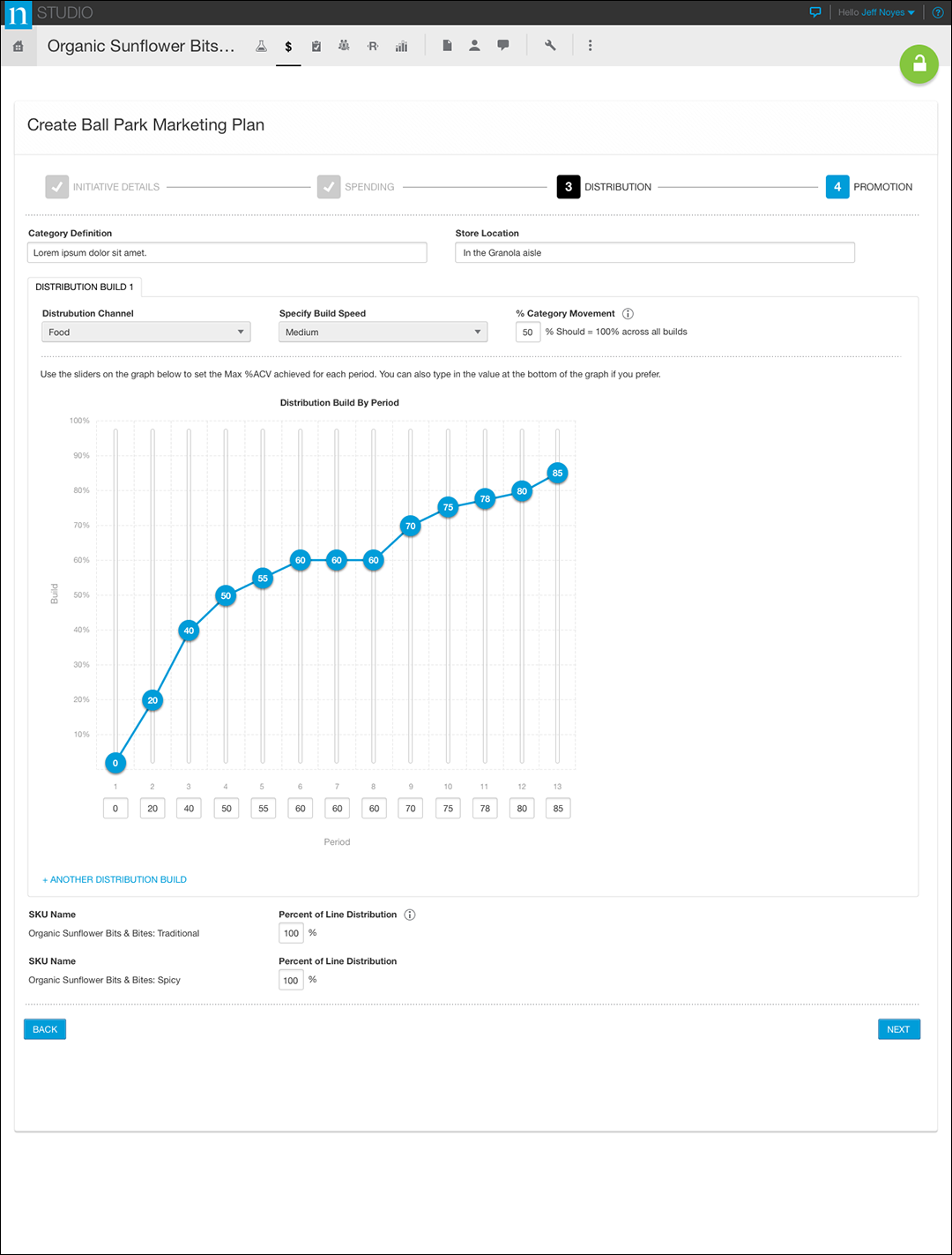Click the green unlock padlock button

click(x=919, y=64)
